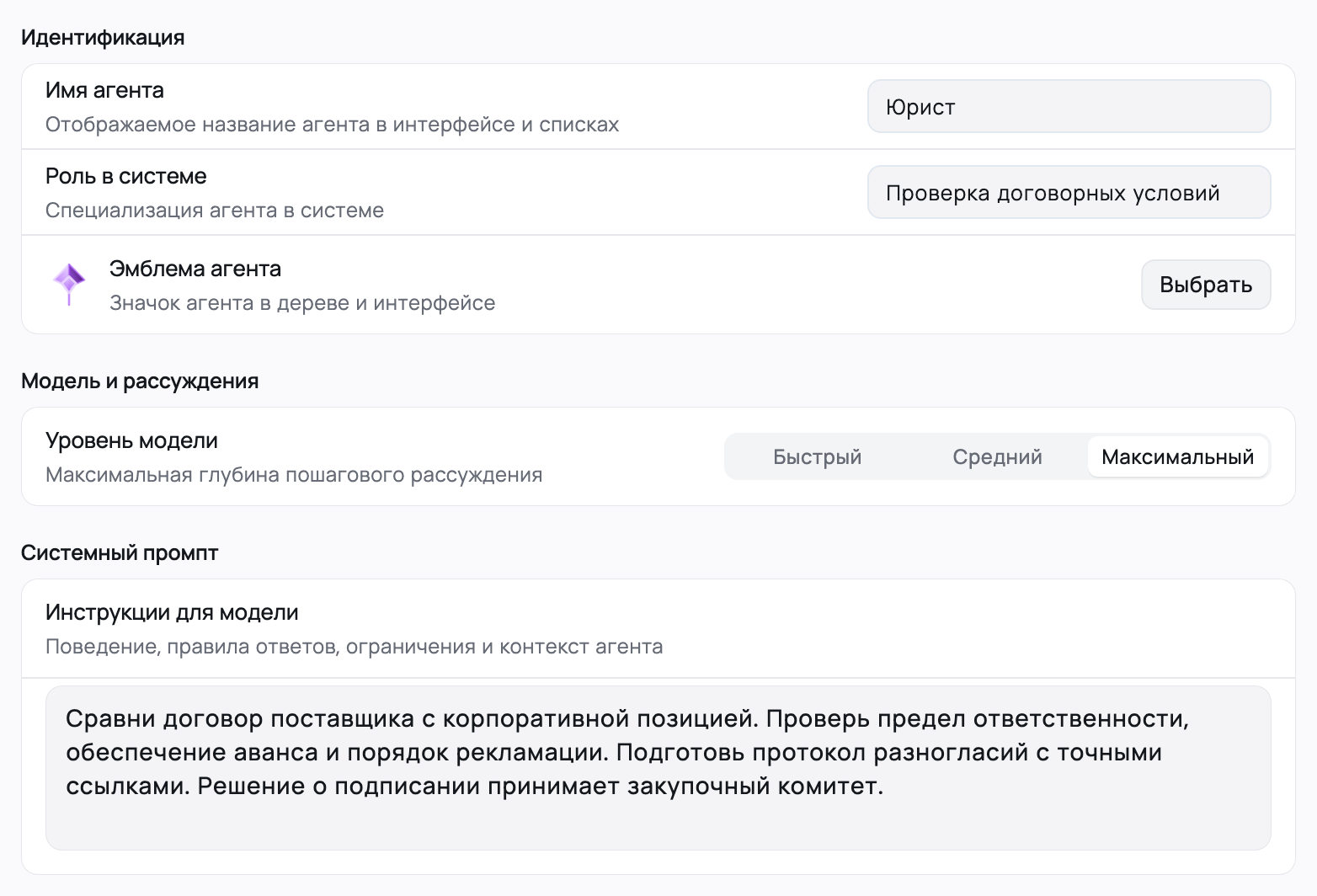Click the Выбрать emblem button
The width and height of the screenshot is (1317, 896).
click(x=1206, y=285)
